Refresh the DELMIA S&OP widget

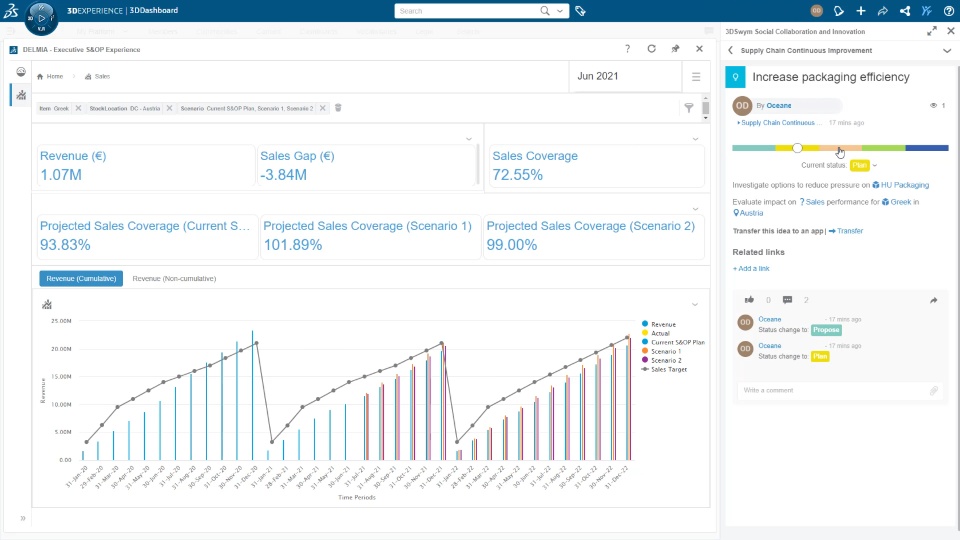[651, 49]
